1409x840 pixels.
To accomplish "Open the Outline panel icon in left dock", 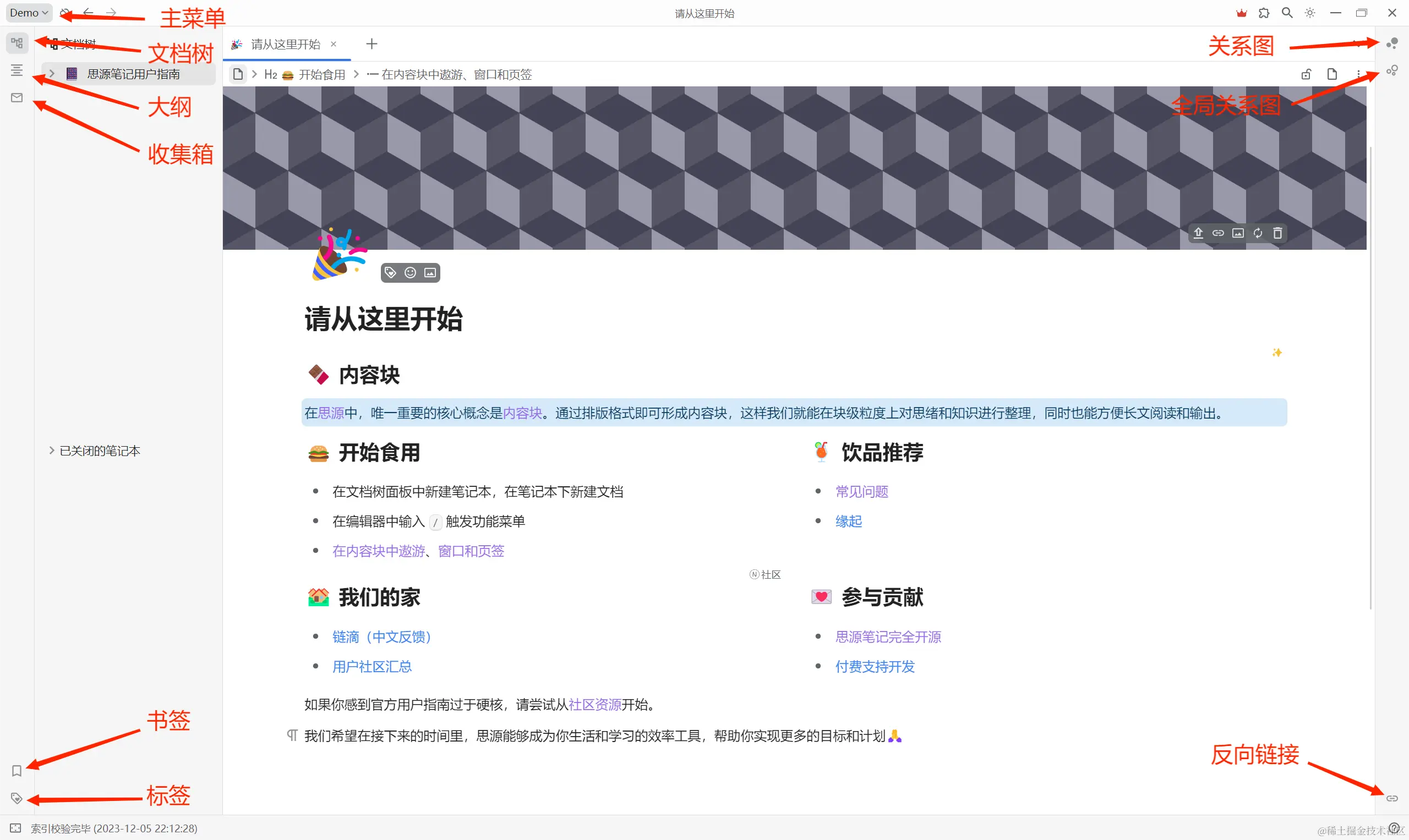I will pos(17,70).
